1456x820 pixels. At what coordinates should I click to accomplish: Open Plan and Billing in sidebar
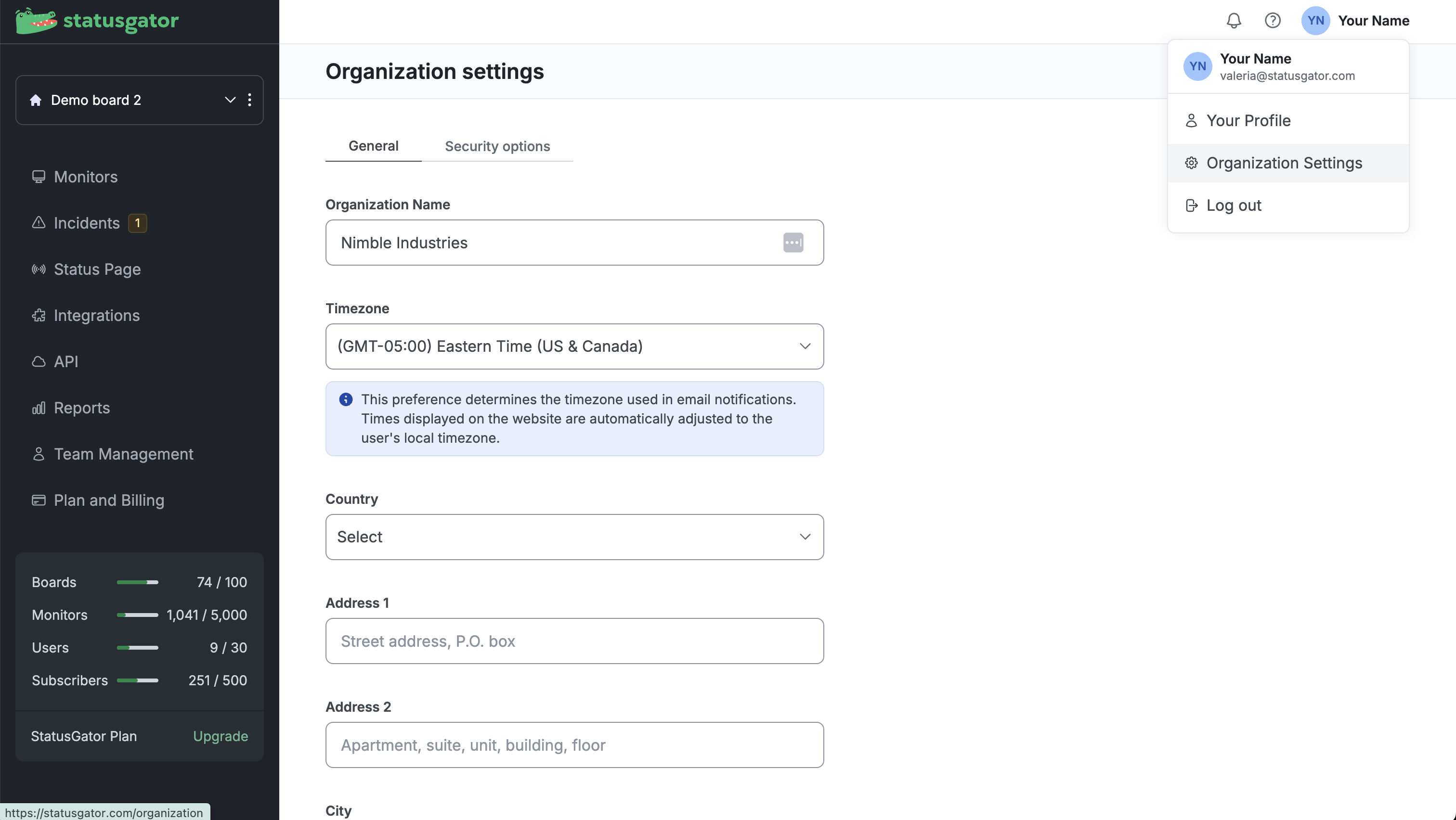click(108, 500)
